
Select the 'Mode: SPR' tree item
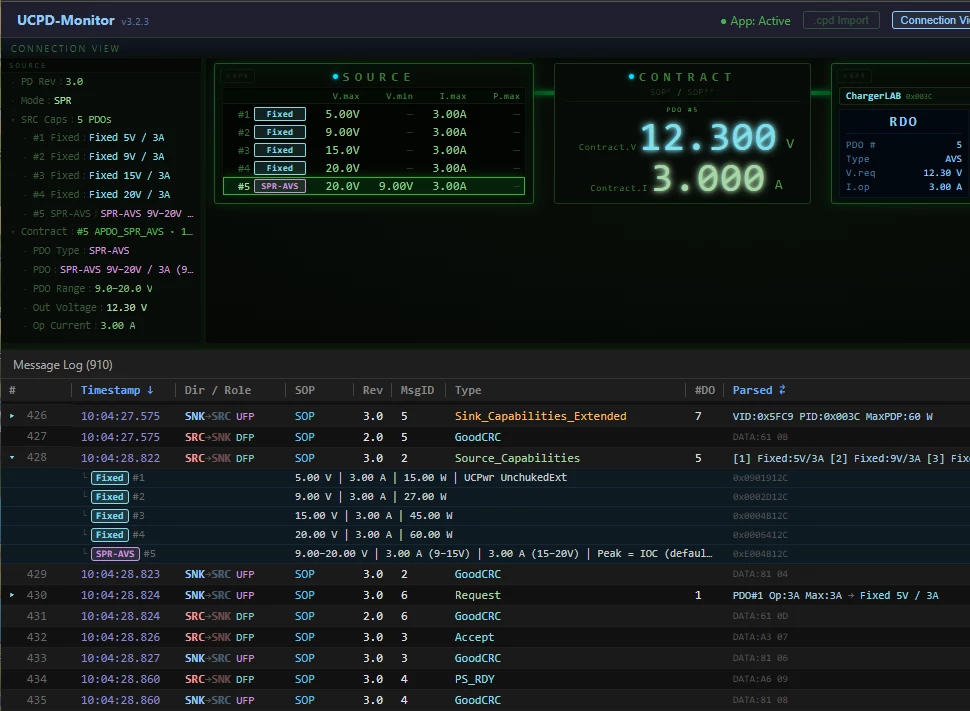[46, 100]
